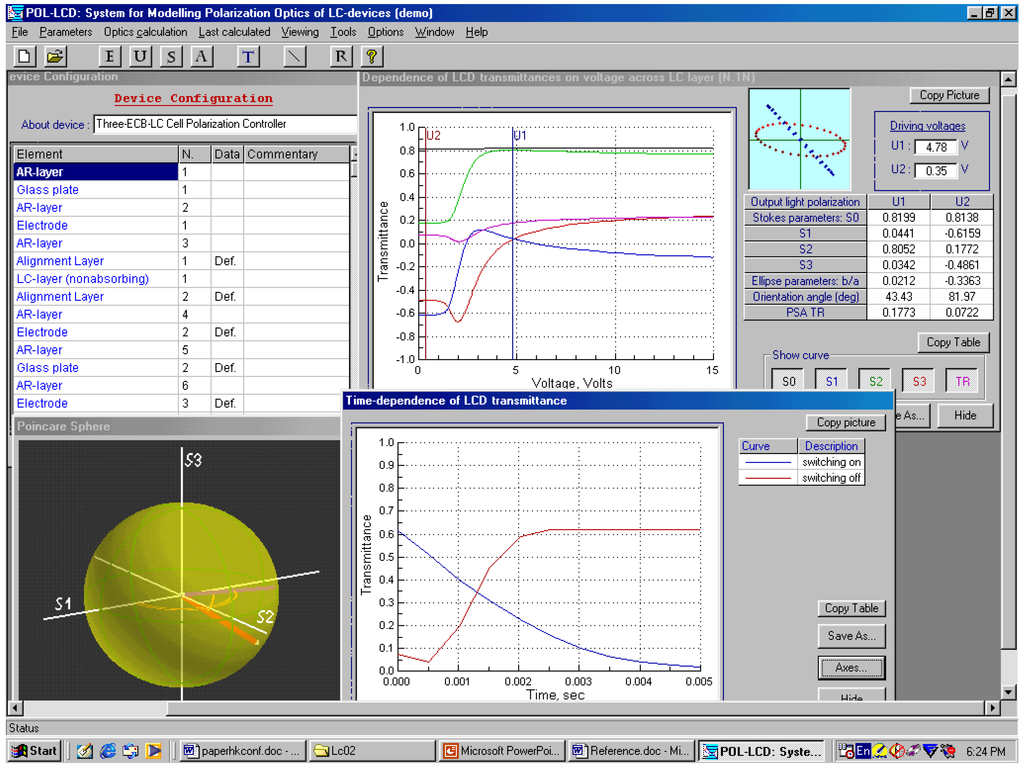Click the U1 driving voltage field
This screenshot has height=770, width=1024.
click(935, 147)
